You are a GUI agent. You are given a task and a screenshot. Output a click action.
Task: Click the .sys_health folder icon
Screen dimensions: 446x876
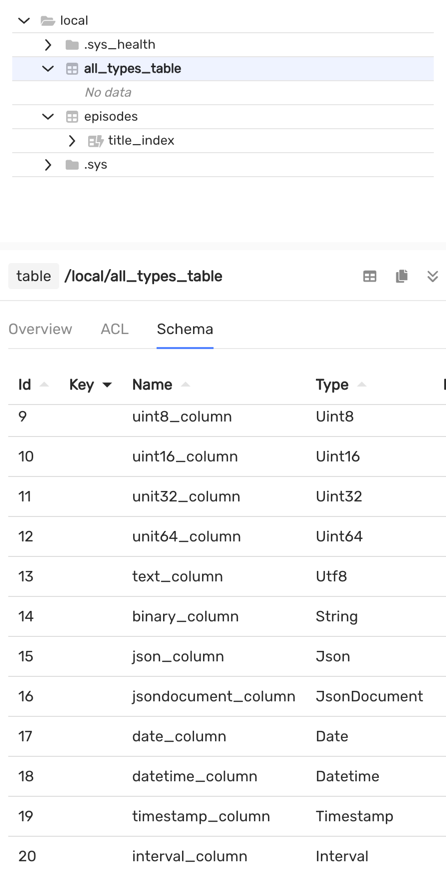[72, 45]
